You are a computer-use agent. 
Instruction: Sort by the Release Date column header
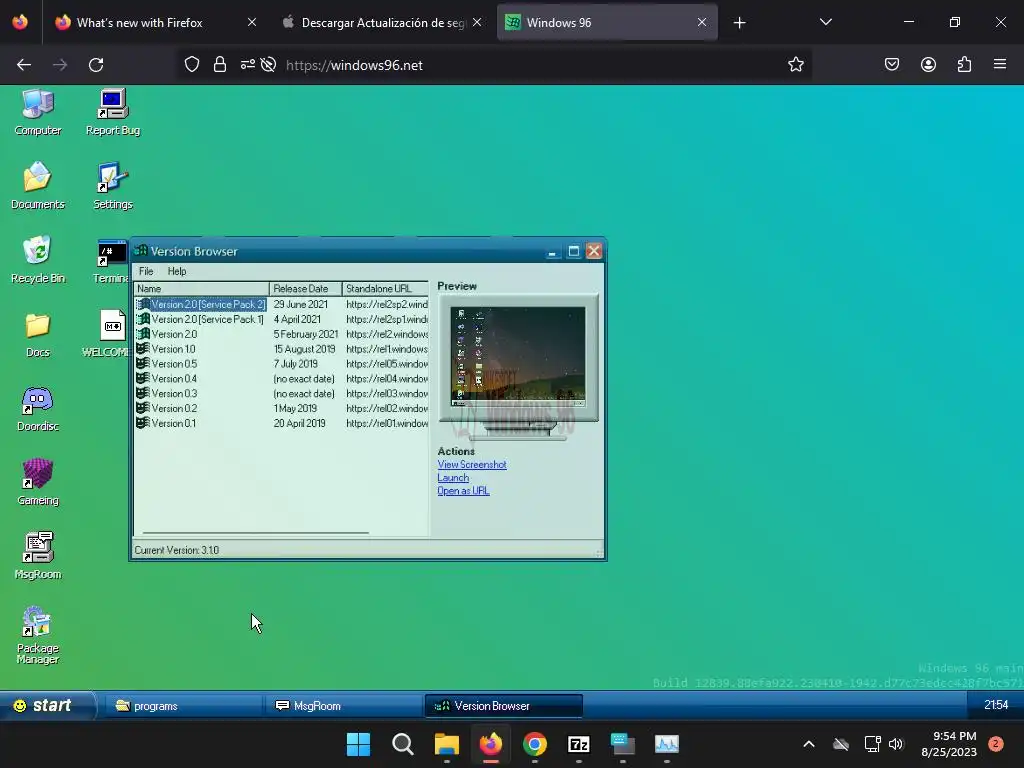[x=306, y=289]
